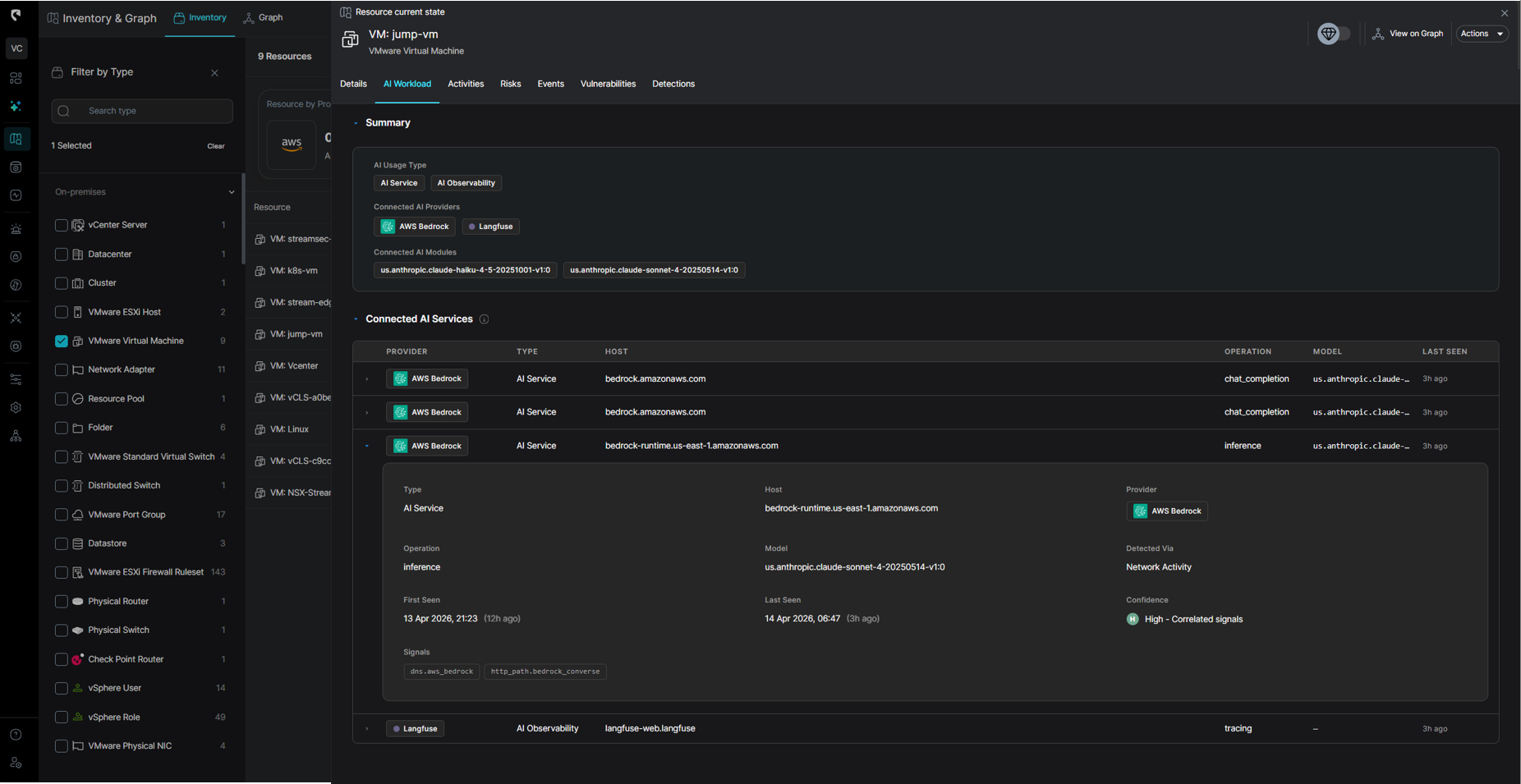
Task: Expand the Langfuse AI Observability row
Action: click(x=367, y=728)
